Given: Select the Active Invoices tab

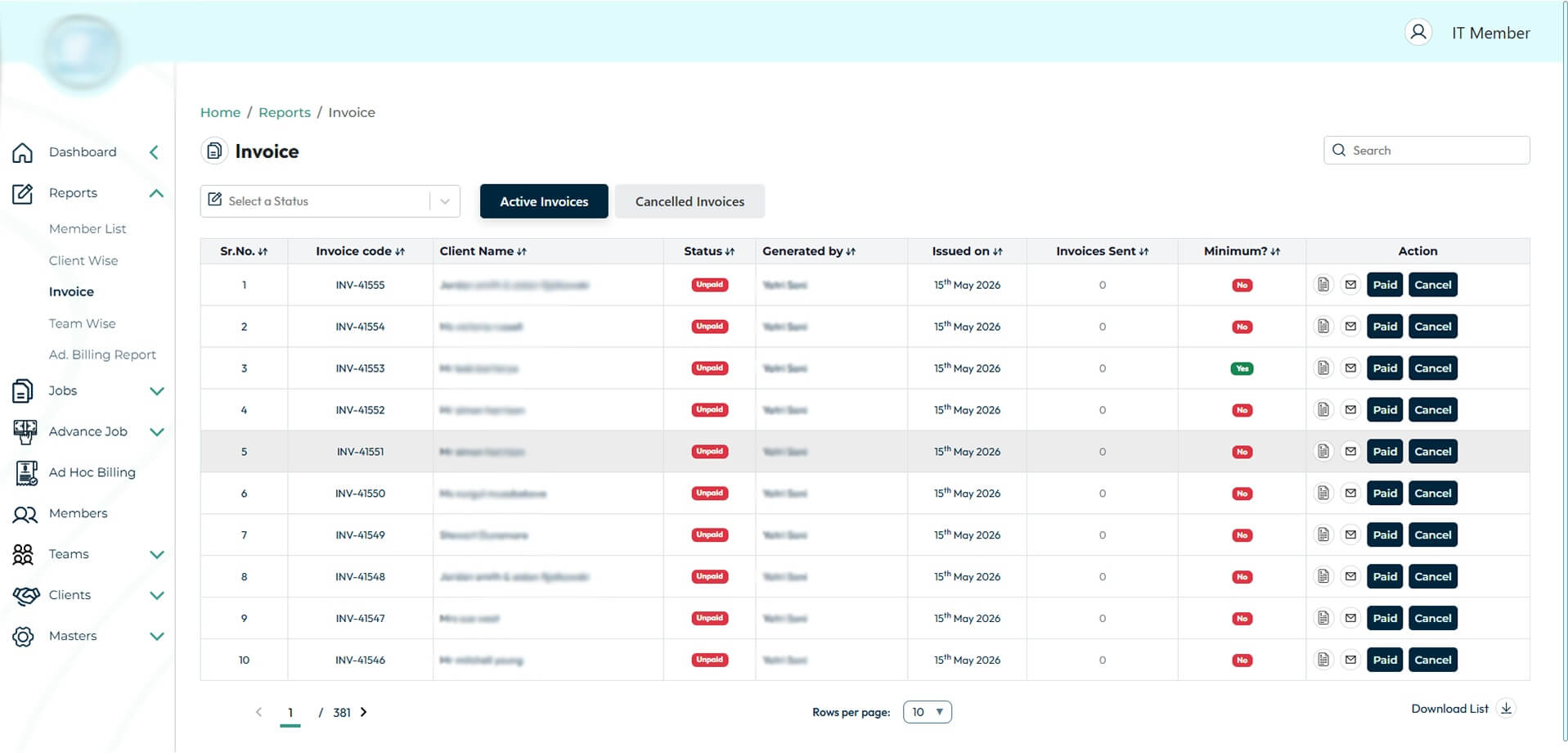Looking at the screenshot, I should point(544,201).
